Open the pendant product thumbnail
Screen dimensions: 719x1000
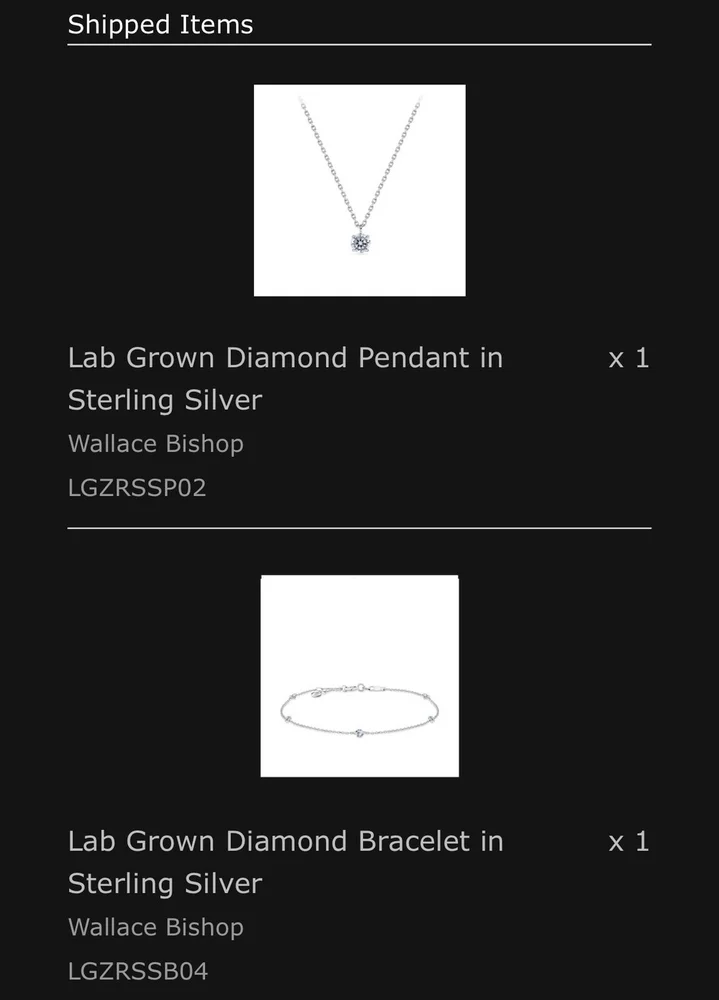[x=359, y=190]
